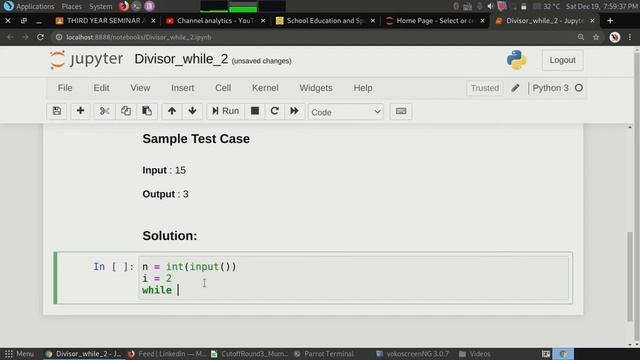Click the In [ ]: cell prompt
This screenshot has height=360, width=640.
(x=113, y=267)
